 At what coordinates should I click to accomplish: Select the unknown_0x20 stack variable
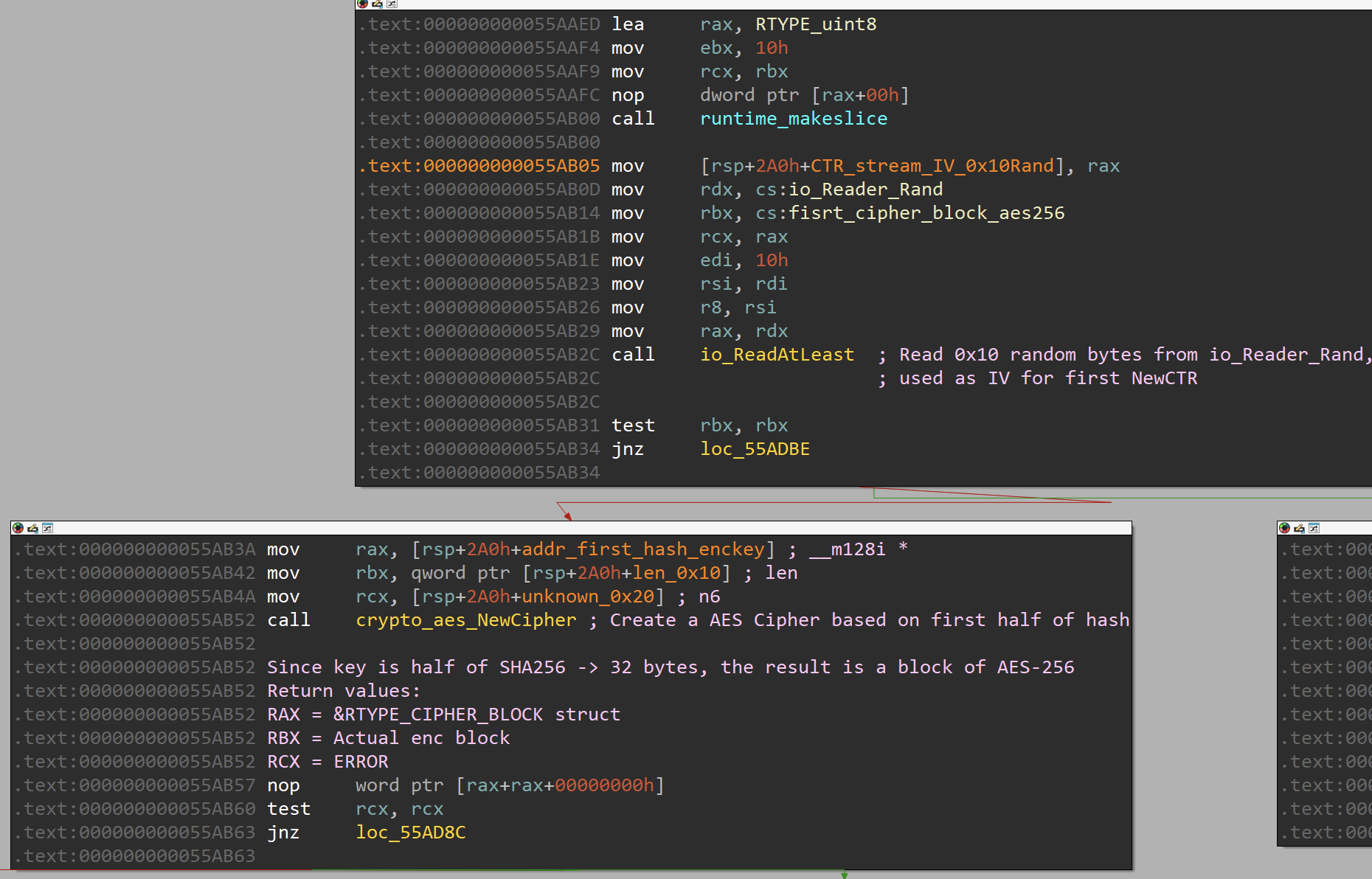pyautogui.click(x=588, y=597)
